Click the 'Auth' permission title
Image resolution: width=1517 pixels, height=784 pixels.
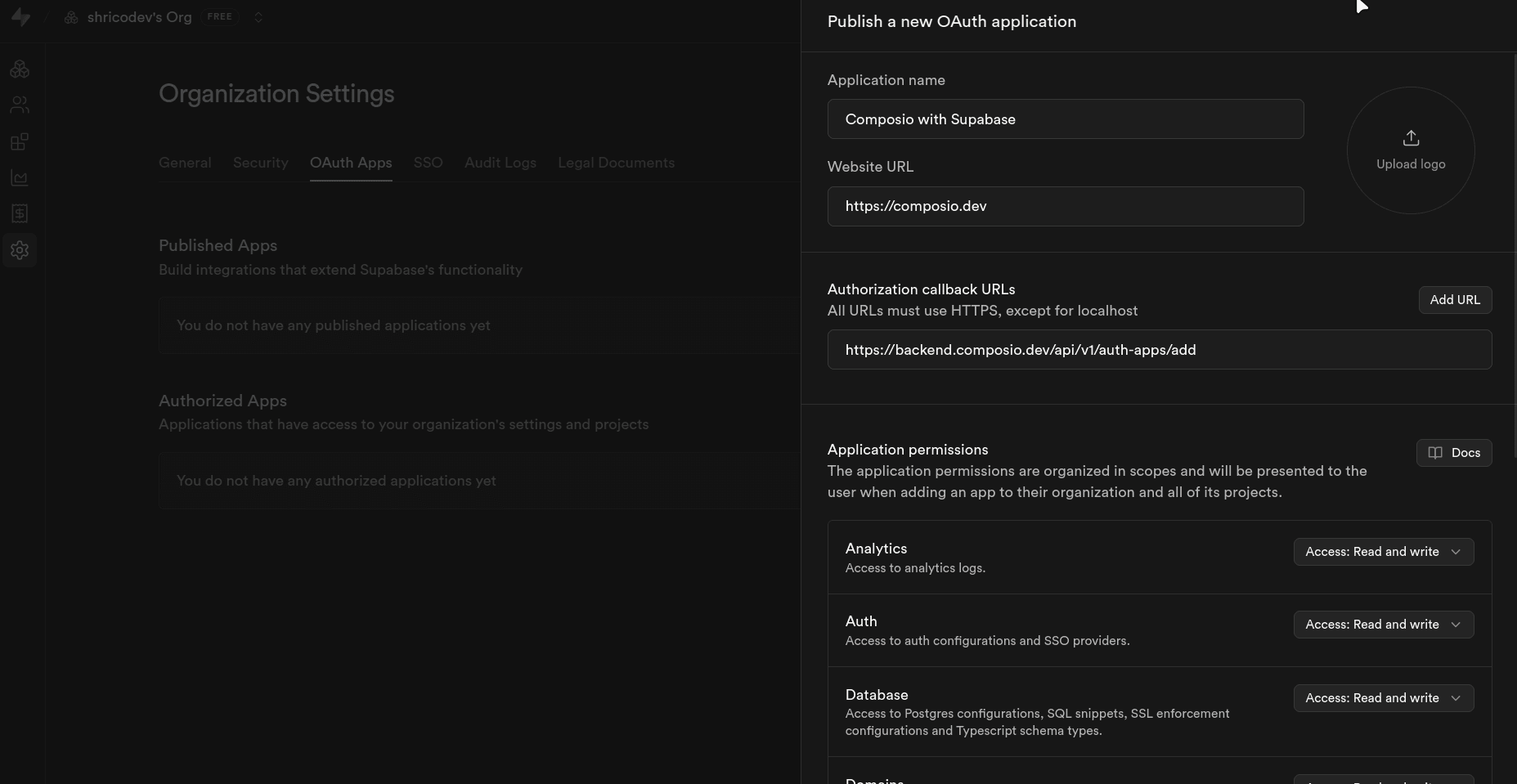[861, 621]
